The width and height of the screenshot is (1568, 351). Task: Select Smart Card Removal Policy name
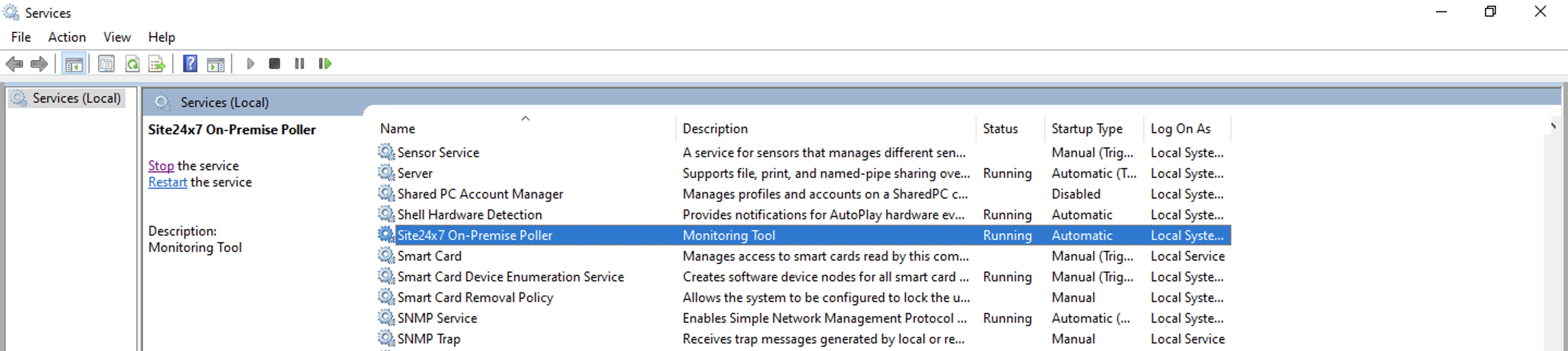click(475, 298)
